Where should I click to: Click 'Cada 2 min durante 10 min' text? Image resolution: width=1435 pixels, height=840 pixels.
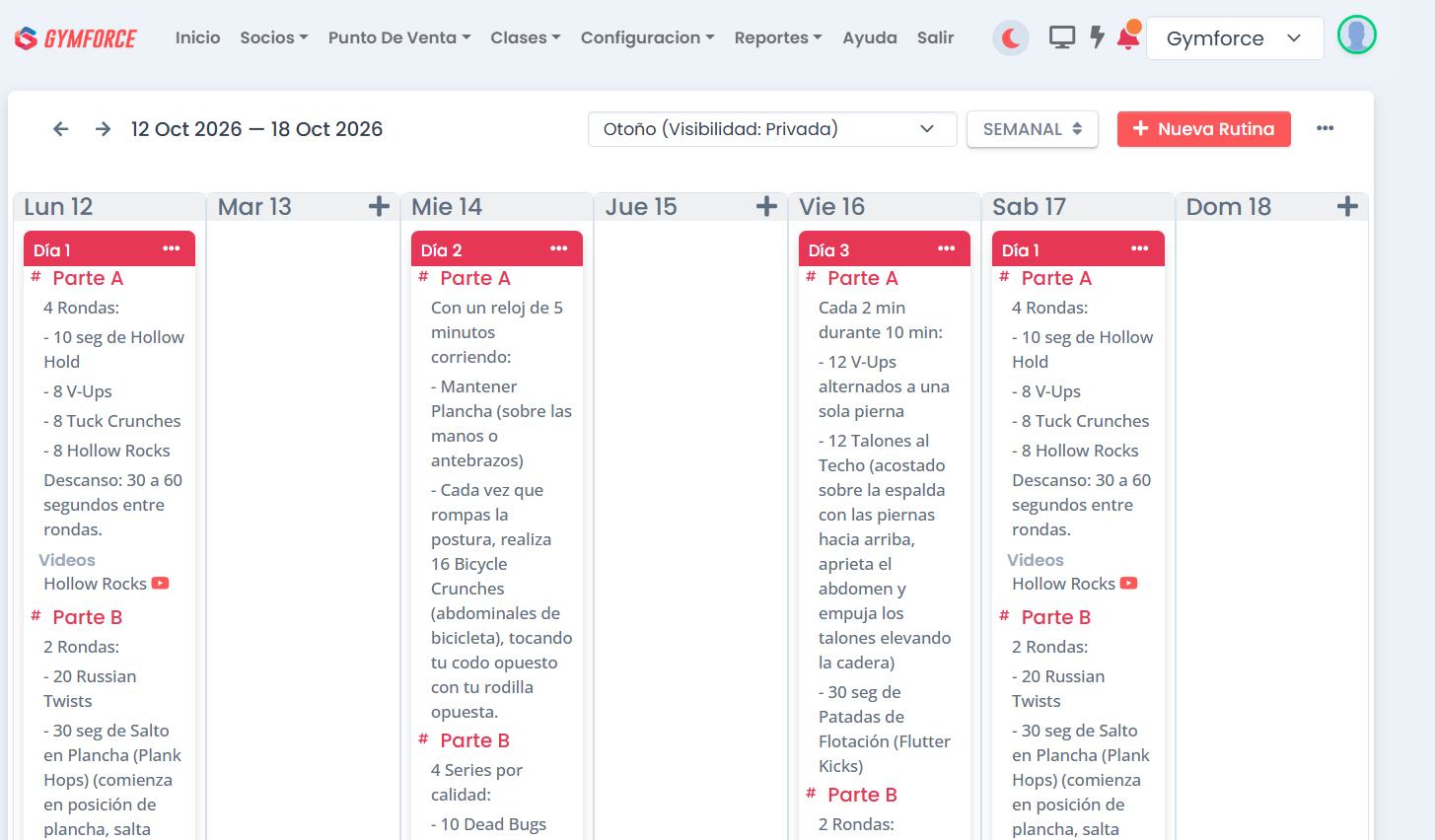click(881, 320)
